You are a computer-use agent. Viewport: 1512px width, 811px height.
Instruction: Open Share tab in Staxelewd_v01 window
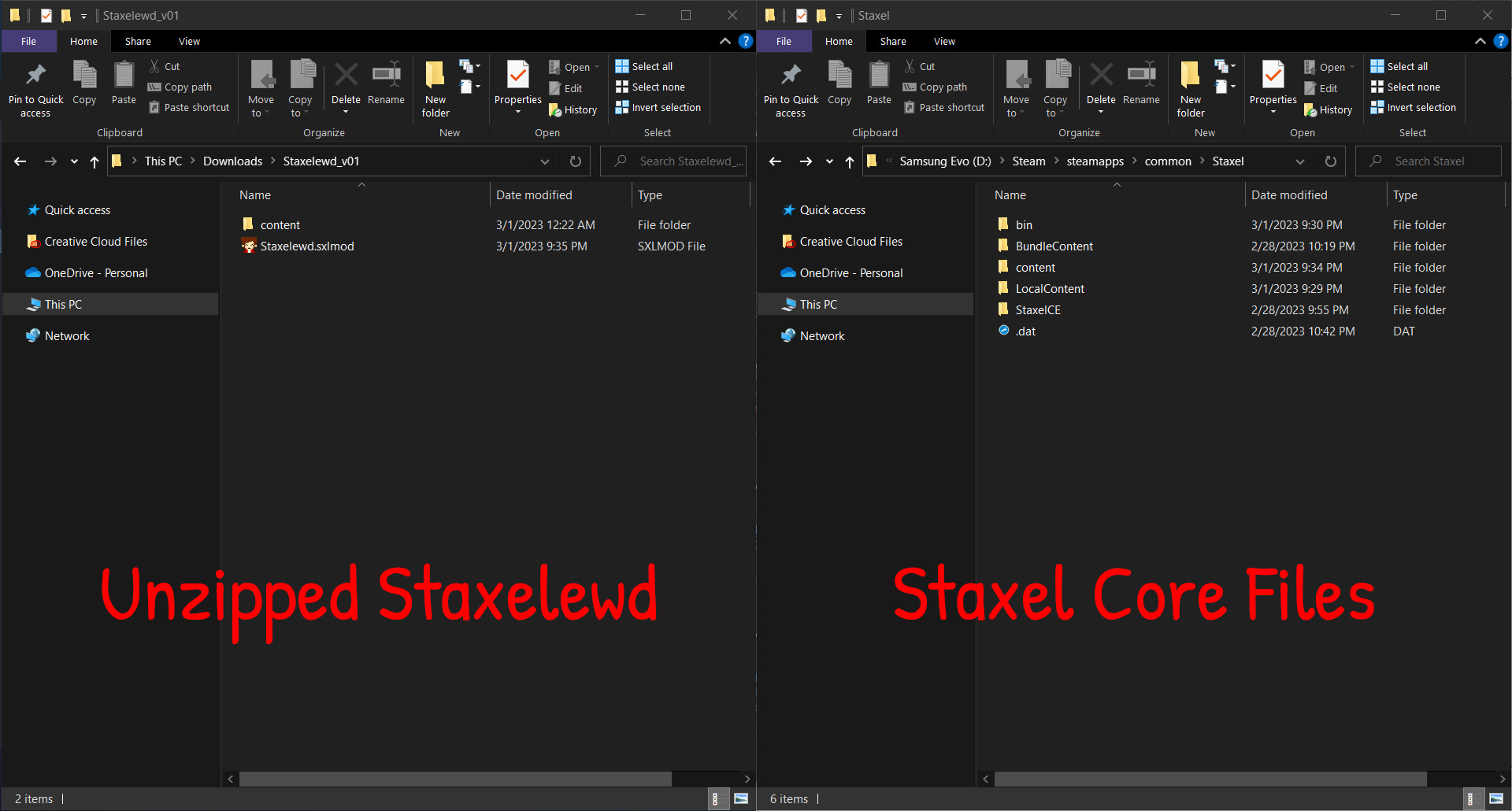click(138, 41)
